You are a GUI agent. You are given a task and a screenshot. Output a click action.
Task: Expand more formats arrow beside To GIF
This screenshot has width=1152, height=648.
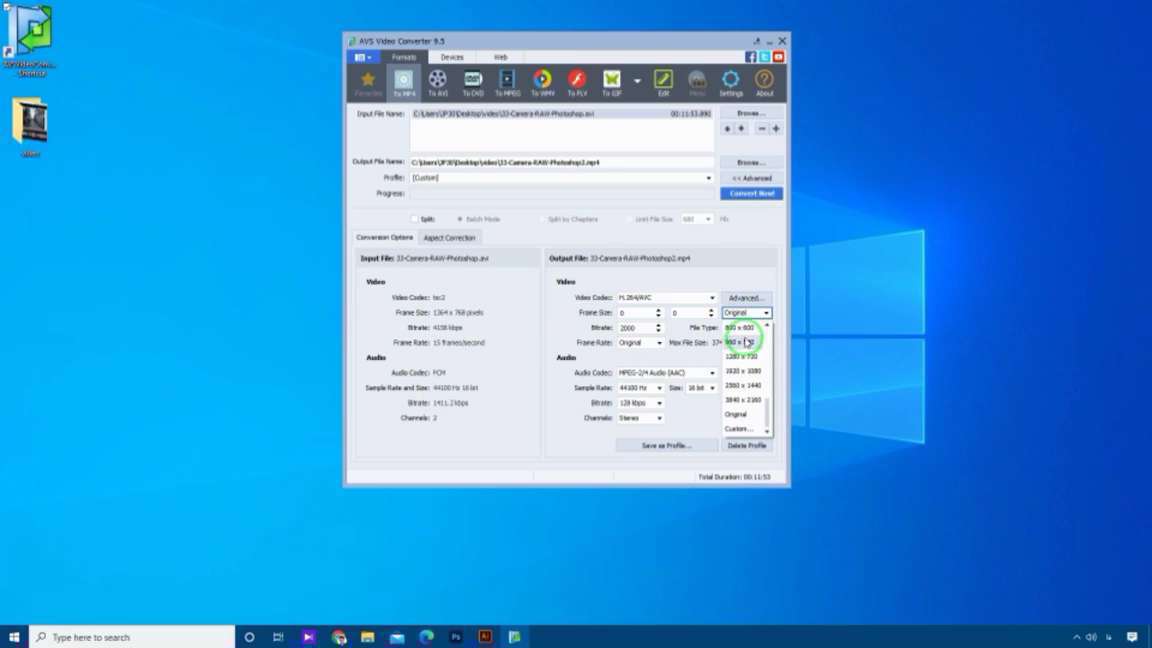pos(637,82)
